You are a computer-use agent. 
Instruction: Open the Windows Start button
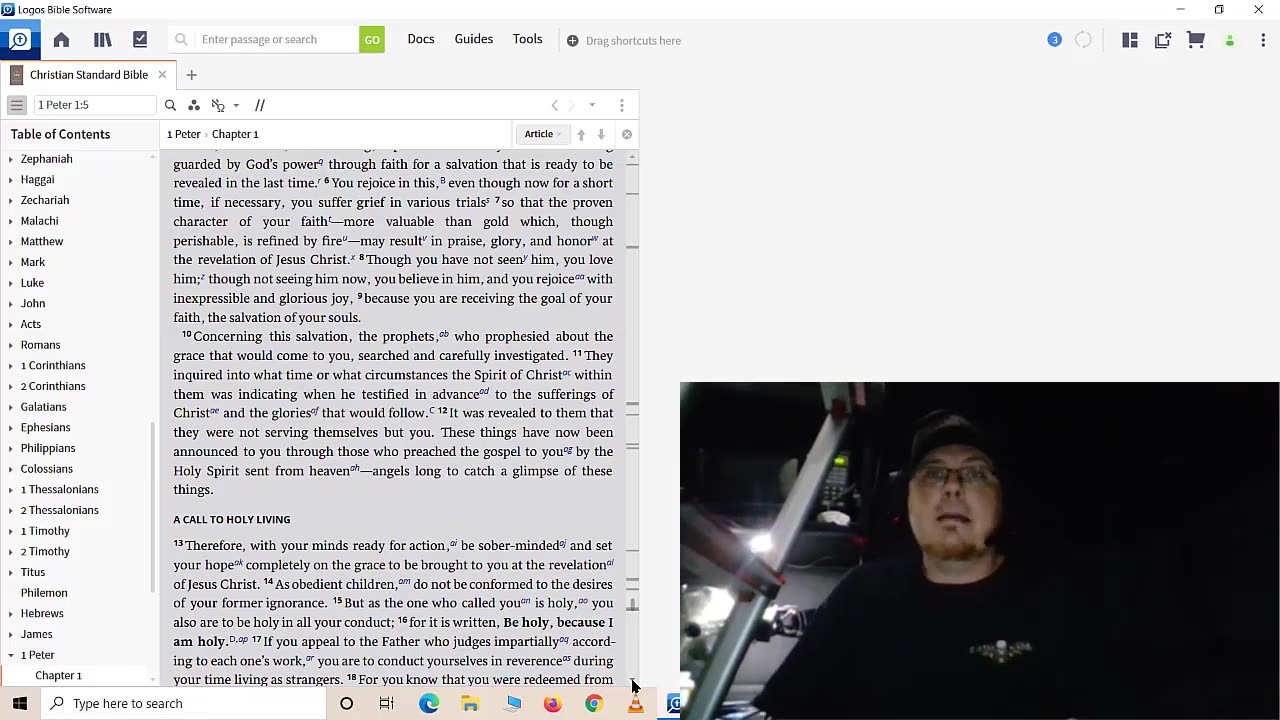(20, 704)
